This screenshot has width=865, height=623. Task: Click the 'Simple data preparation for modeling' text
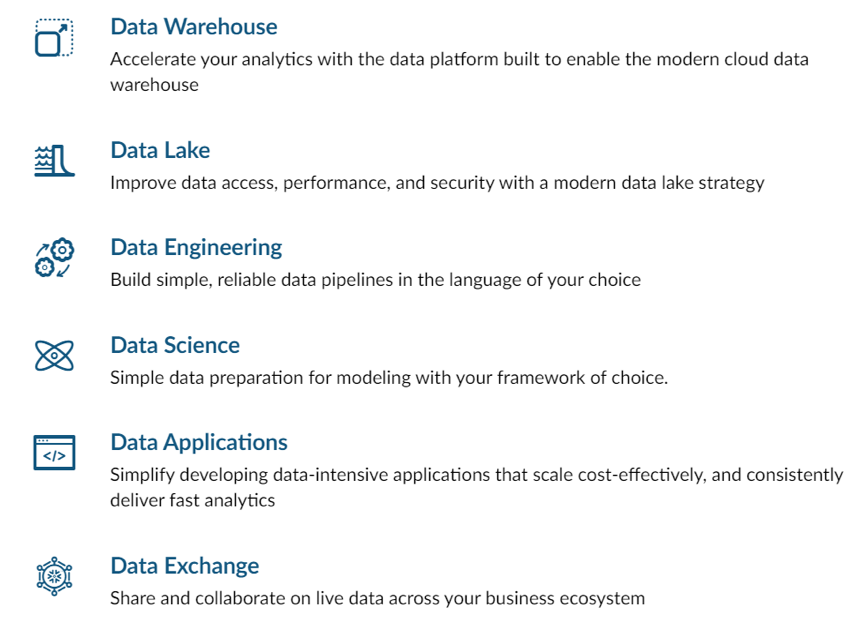(389, 377)
